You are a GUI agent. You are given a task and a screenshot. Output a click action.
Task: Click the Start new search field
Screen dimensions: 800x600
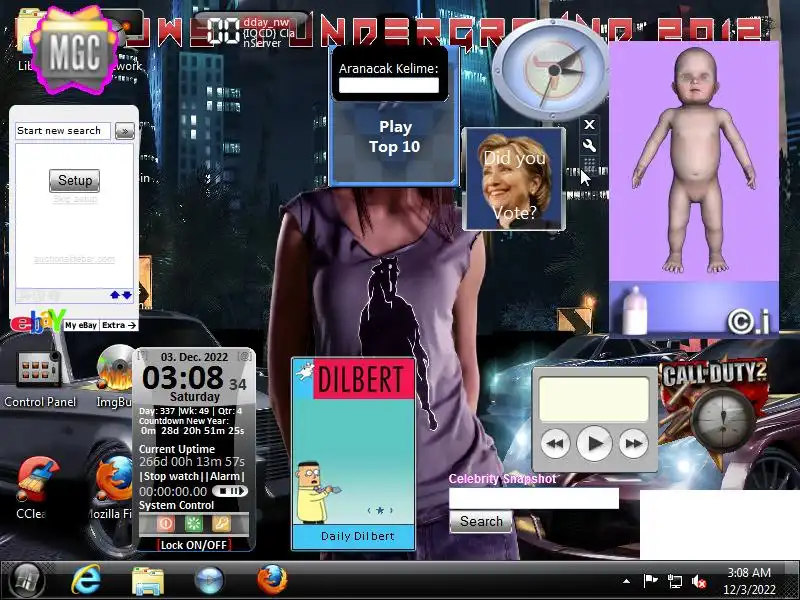point(63,131)
